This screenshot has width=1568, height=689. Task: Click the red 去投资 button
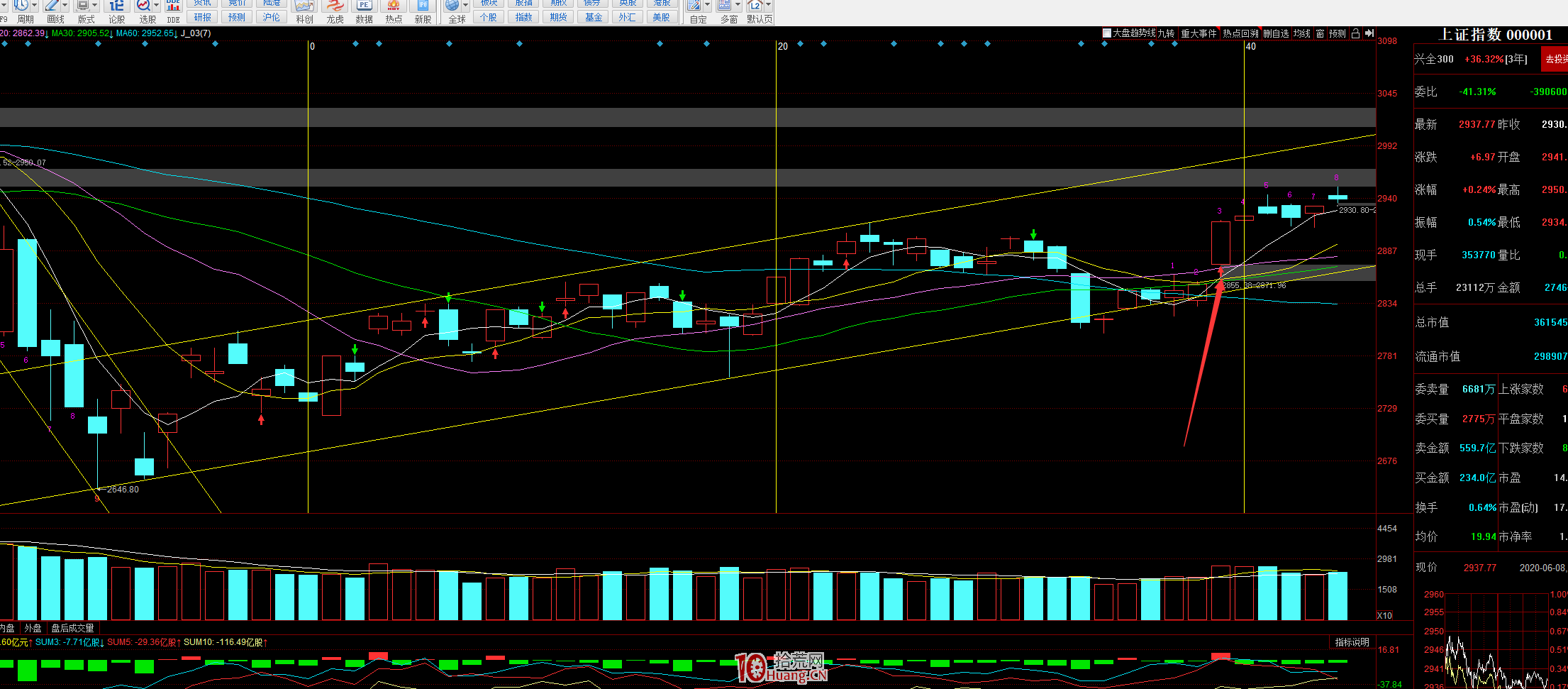pos(1555,60)
